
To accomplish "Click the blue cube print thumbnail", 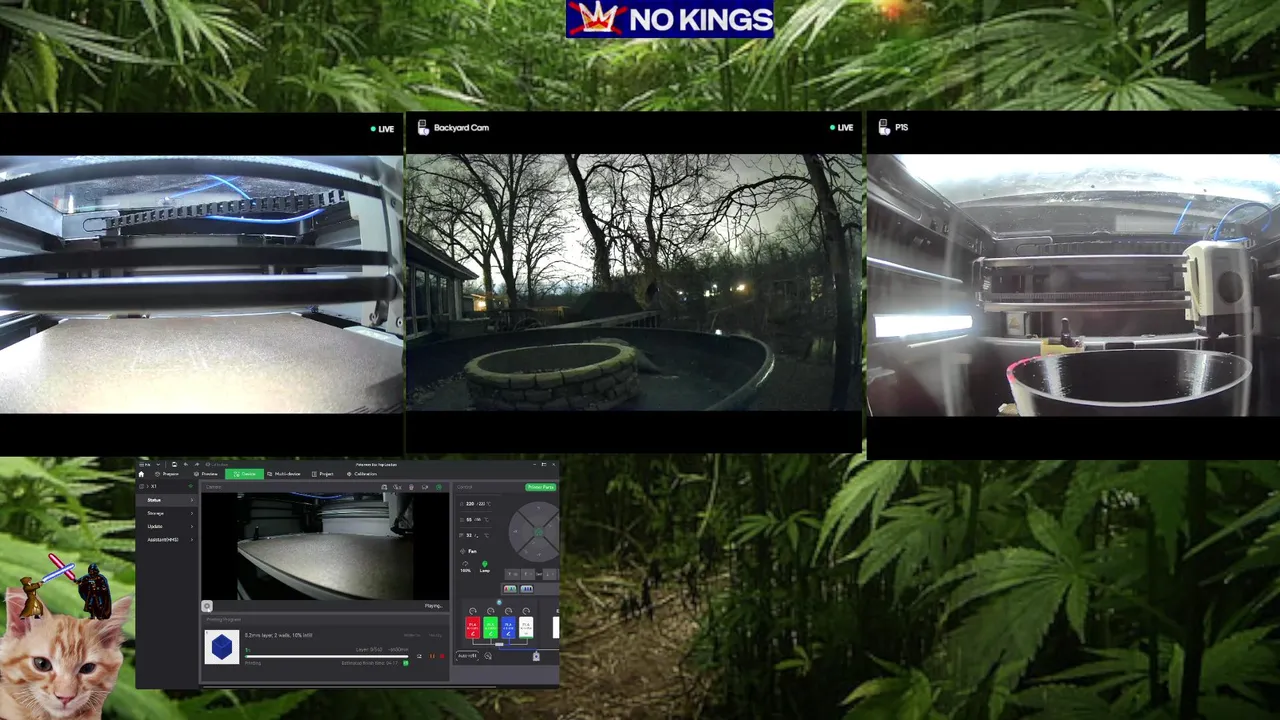I will tap(222, 647).
